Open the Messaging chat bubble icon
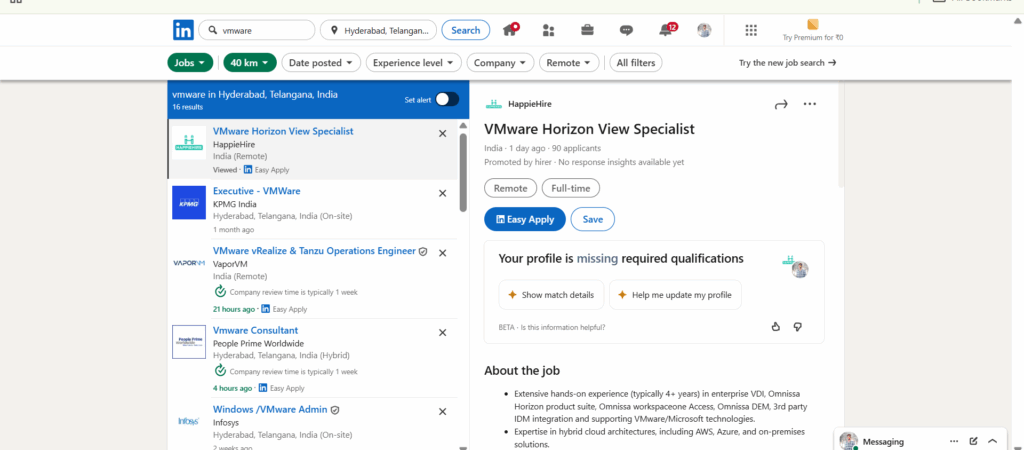1024x450 pixels. (x=626, y=30)
